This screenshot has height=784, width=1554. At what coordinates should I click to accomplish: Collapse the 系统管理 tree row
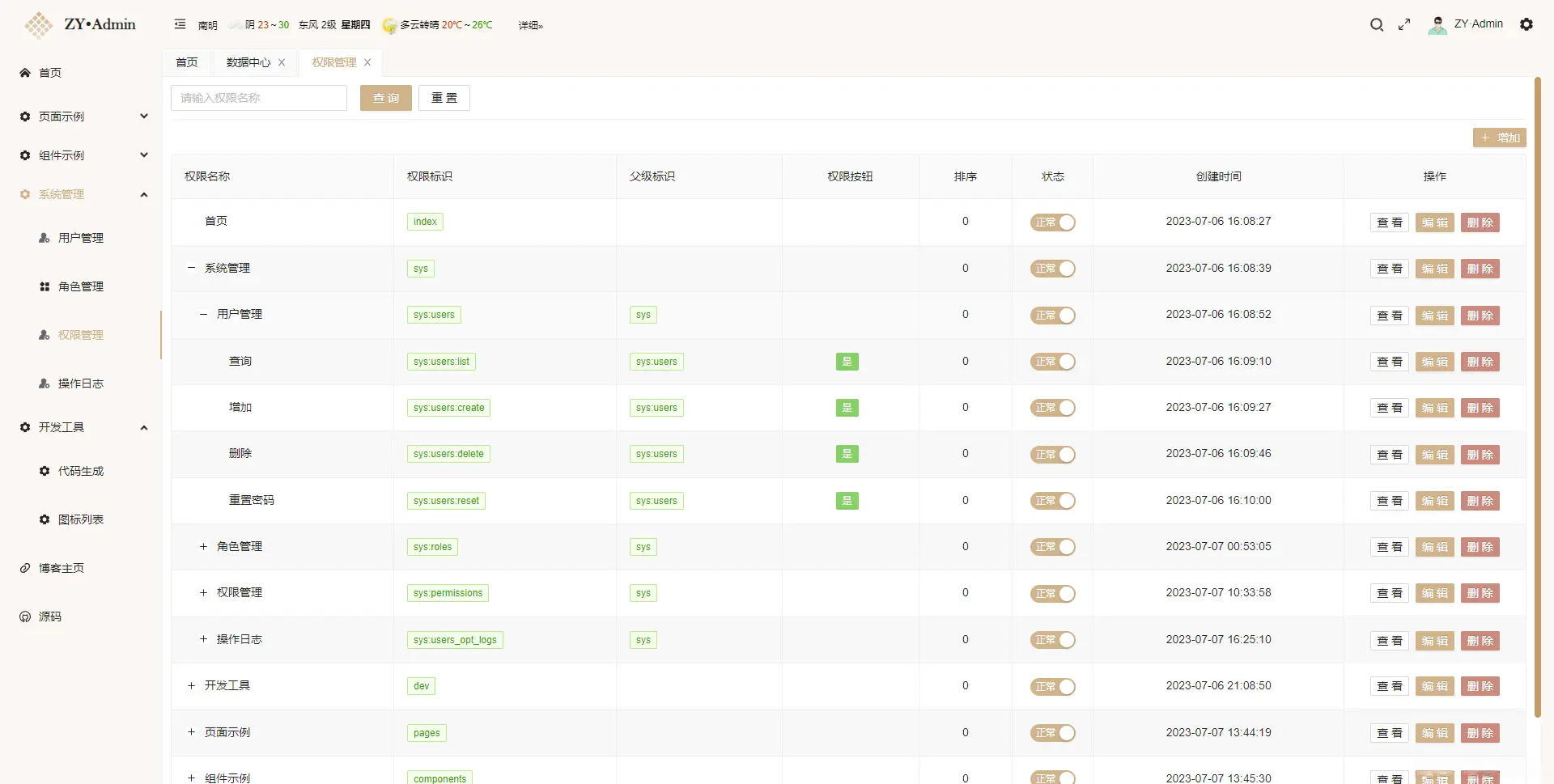(191, 268)
